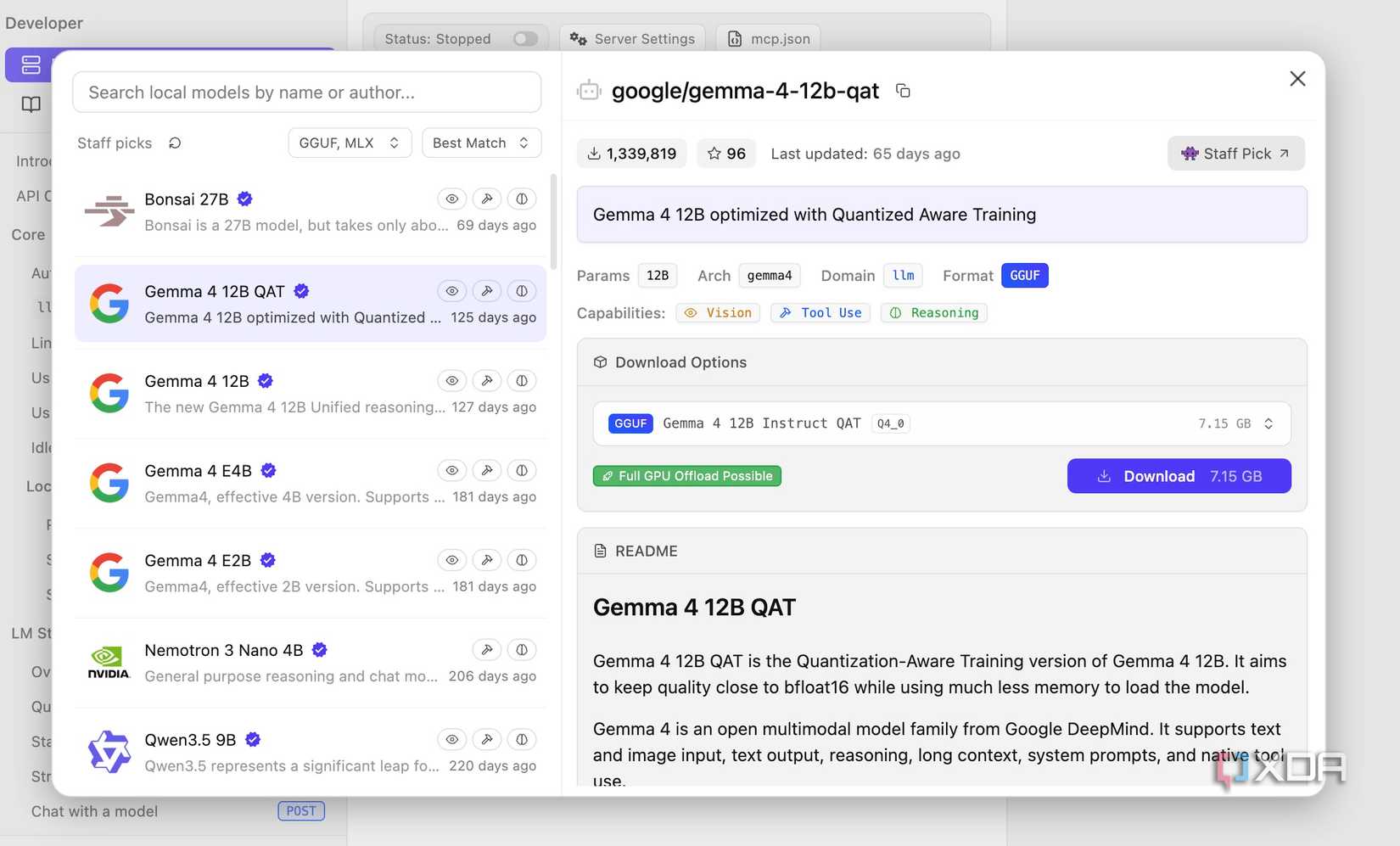Open the book icon in left sidebar

click(31, 104)
